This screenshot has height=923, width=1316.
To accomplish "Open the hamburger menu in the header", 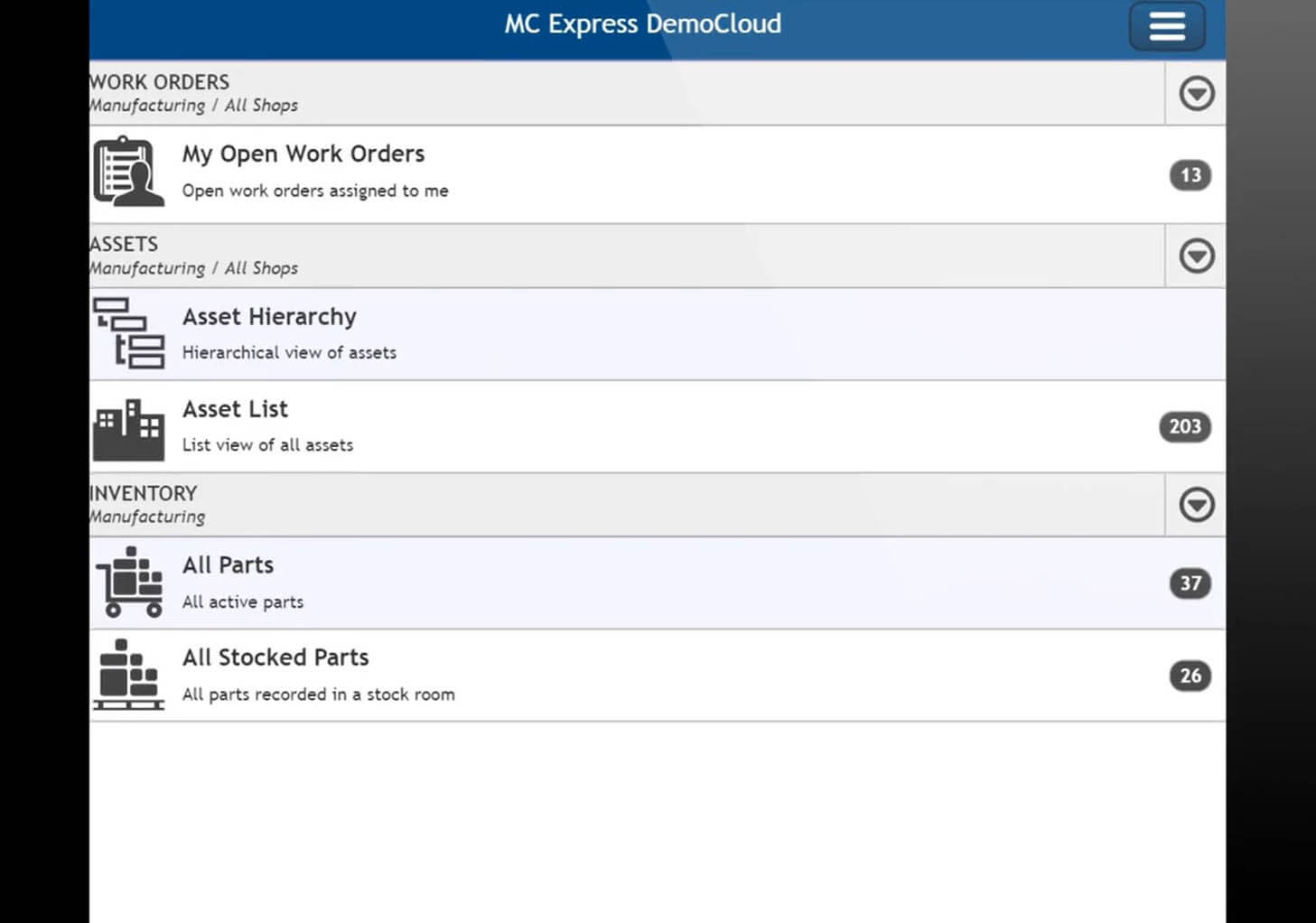I will point(1166,26).
